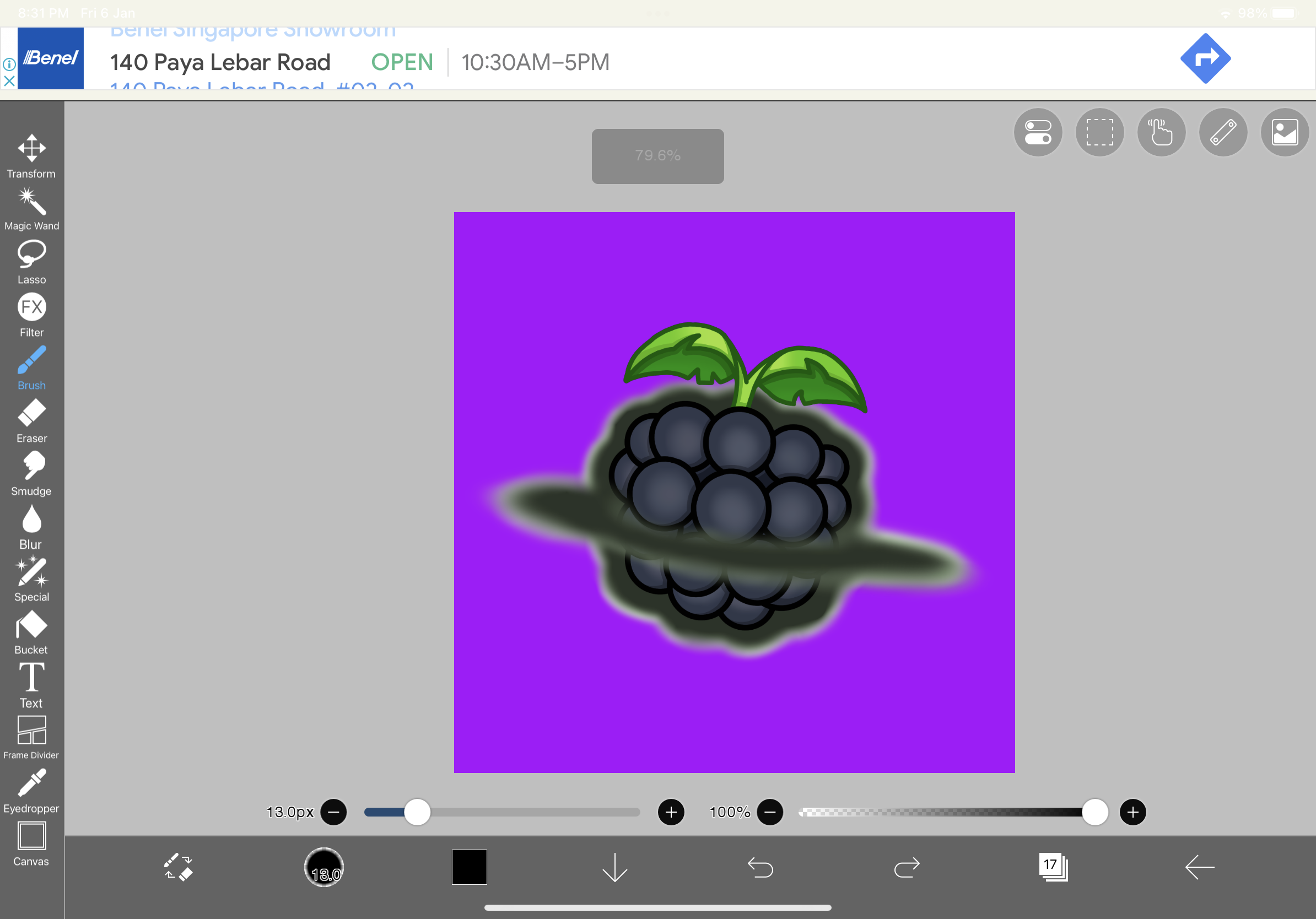Open brush settings via 13.0 brush preview
Screen dimensions: 1316x919
click(324, 867)
